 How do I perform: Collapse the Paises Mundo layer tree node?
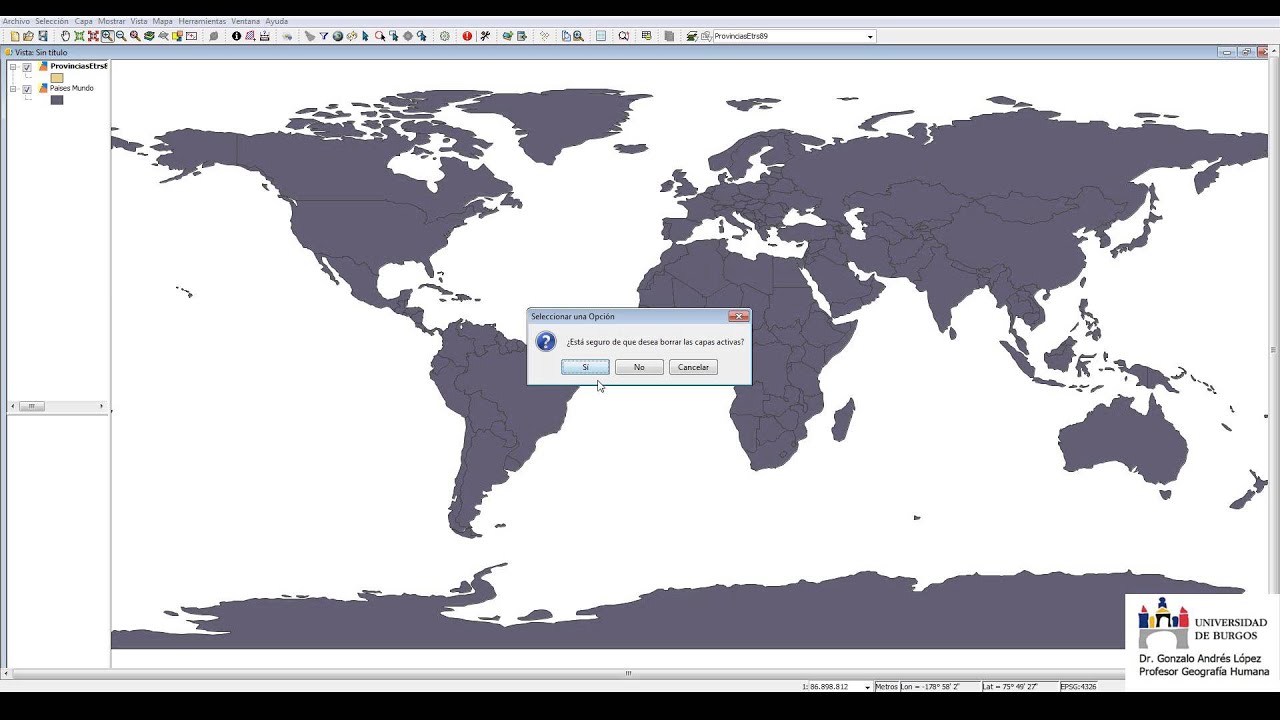tap(13, 89)
